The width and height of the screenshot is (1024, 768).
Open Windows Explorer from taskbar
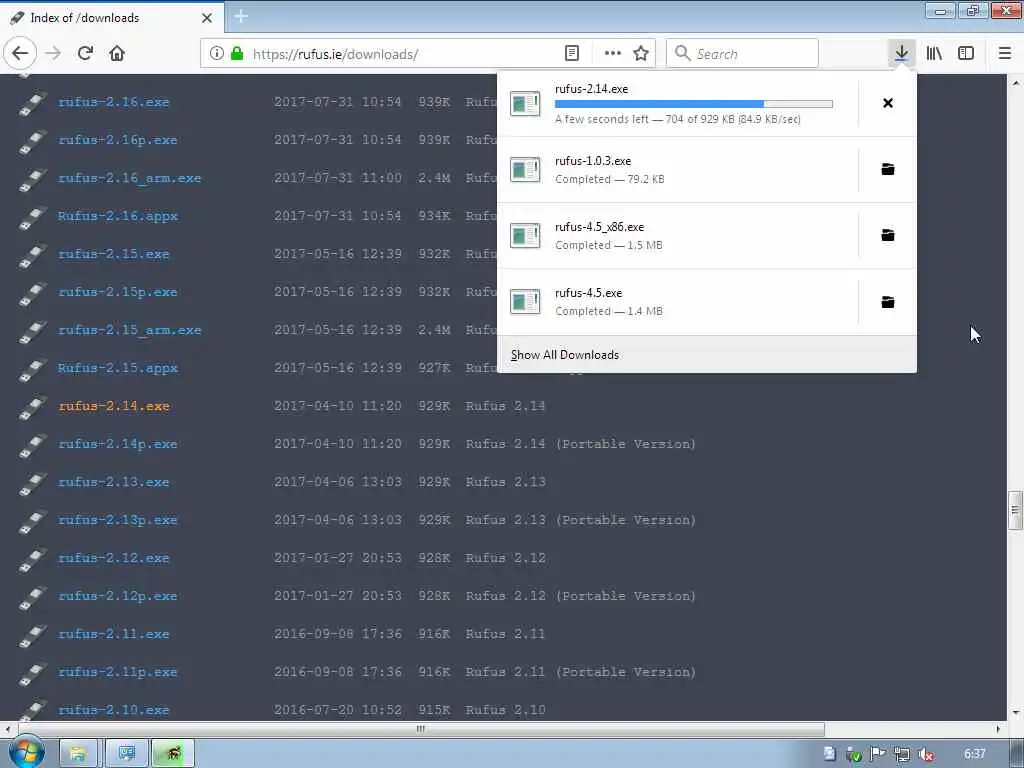(x=78, y=754)
